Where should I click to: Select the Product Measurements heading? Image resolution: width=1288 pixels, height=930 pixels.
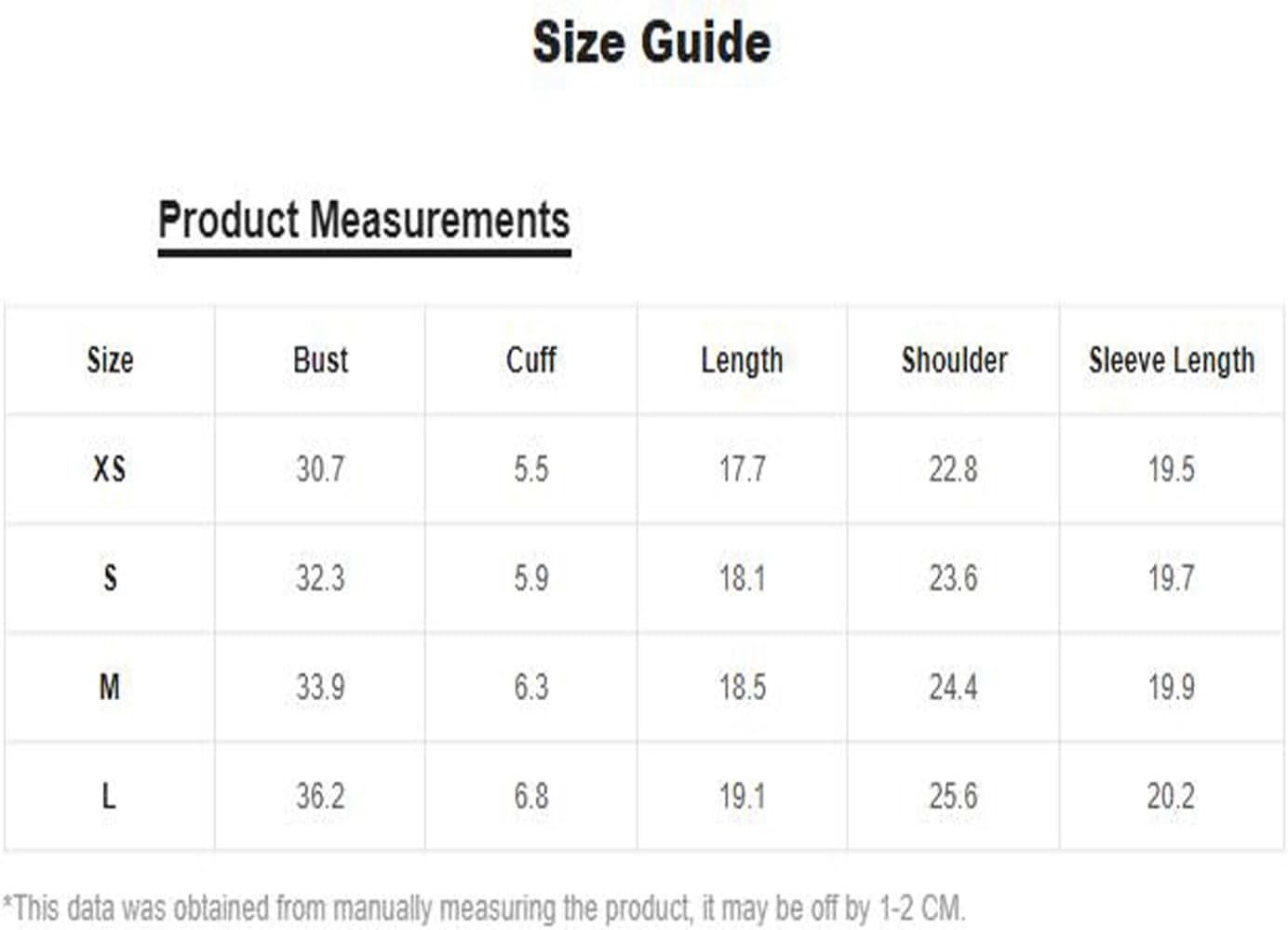coord(364,221)
